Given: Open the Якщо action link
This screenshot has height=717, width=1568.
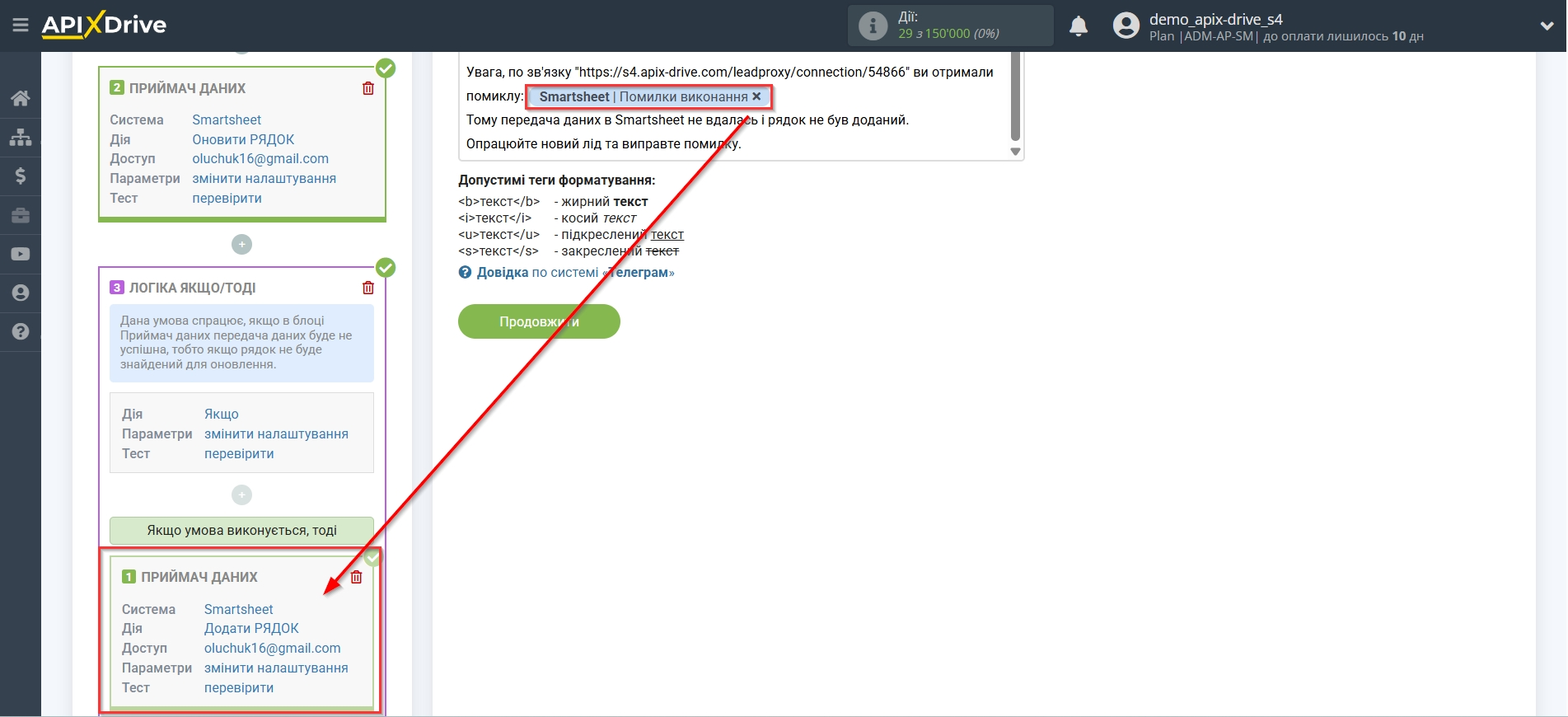Looking at the screenshot, I should pos(222,415).
